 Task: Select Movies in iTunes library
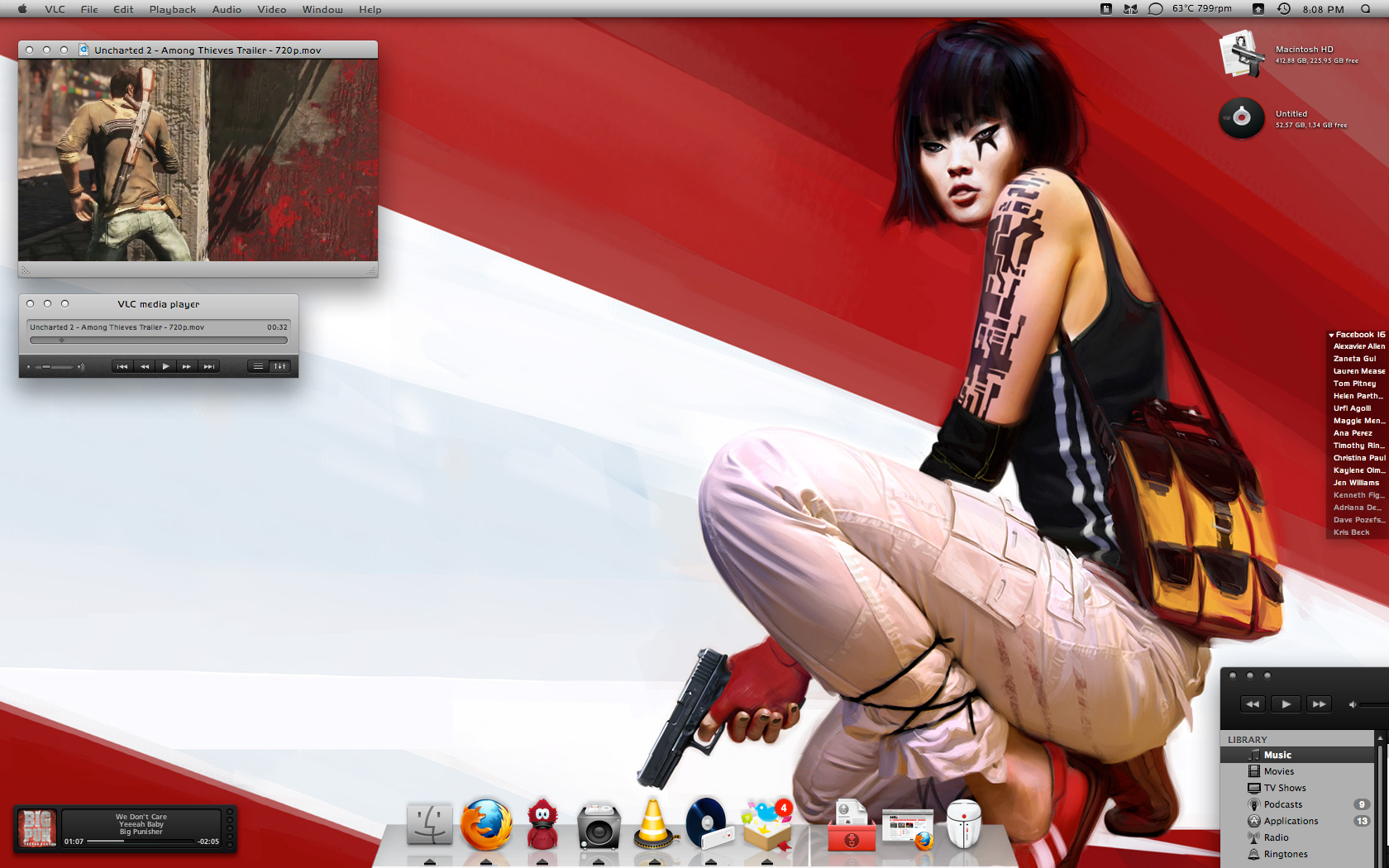click(1298, 771)
